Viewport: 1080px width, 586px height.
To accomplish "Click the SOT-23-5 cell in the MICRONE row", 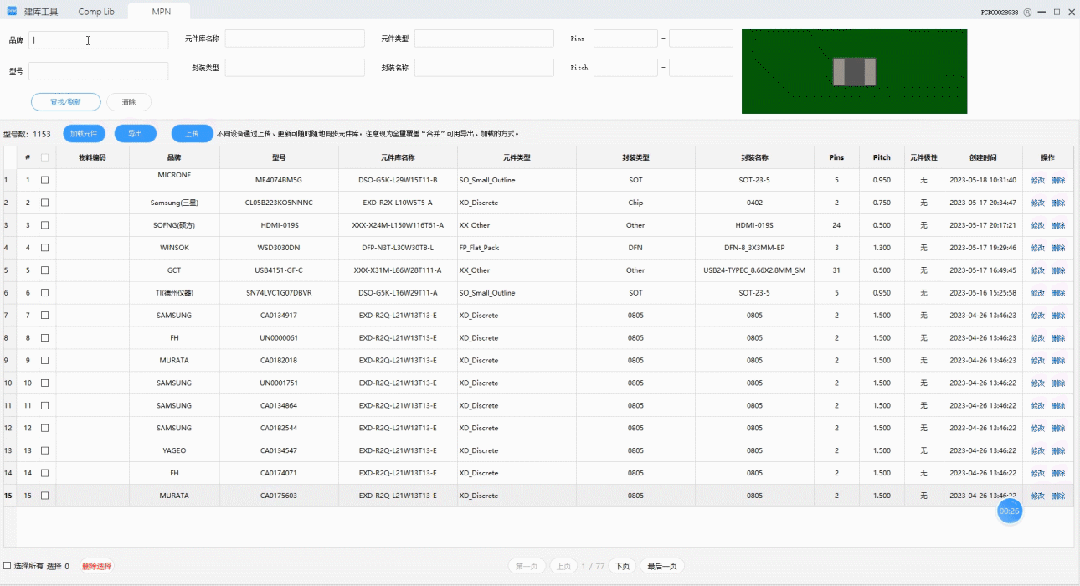I will (x=754, y=180).
